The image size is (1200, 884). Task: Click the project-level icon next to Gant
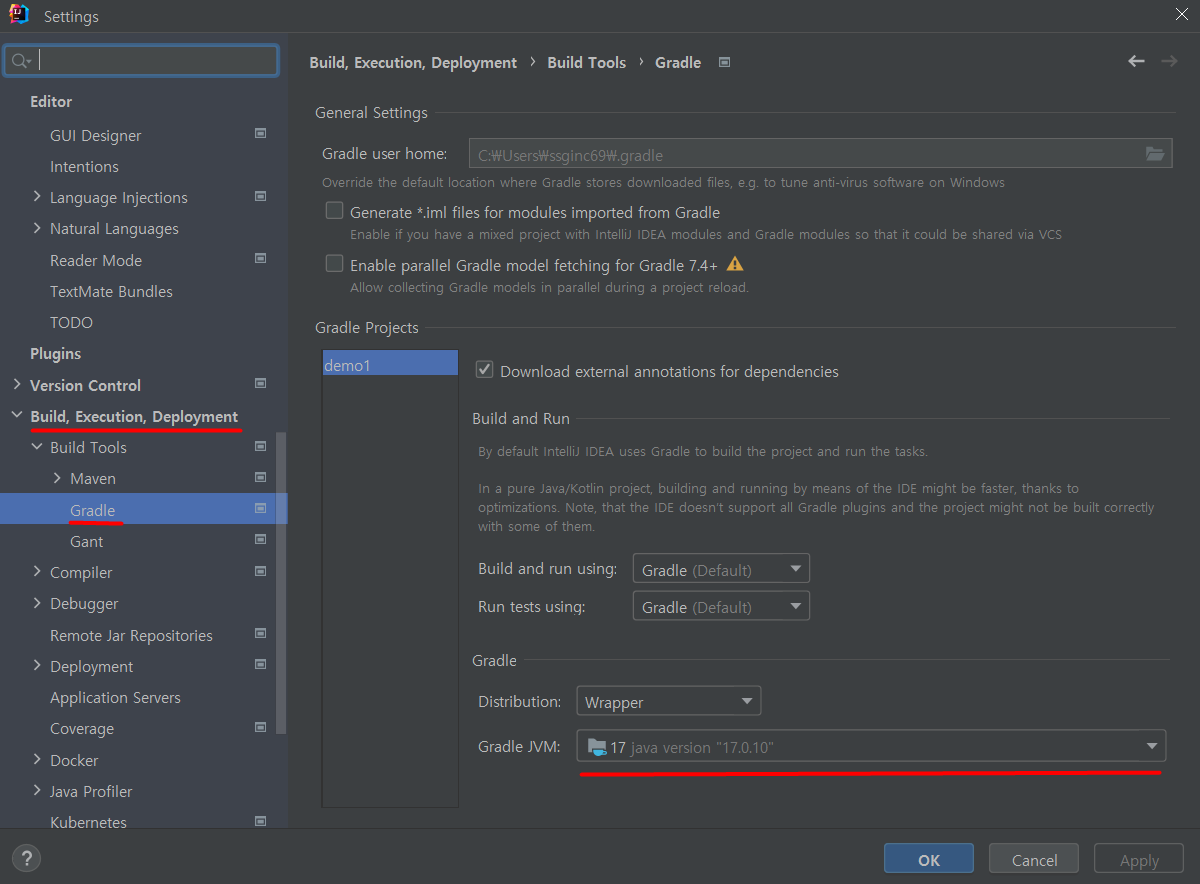point(260,540)
